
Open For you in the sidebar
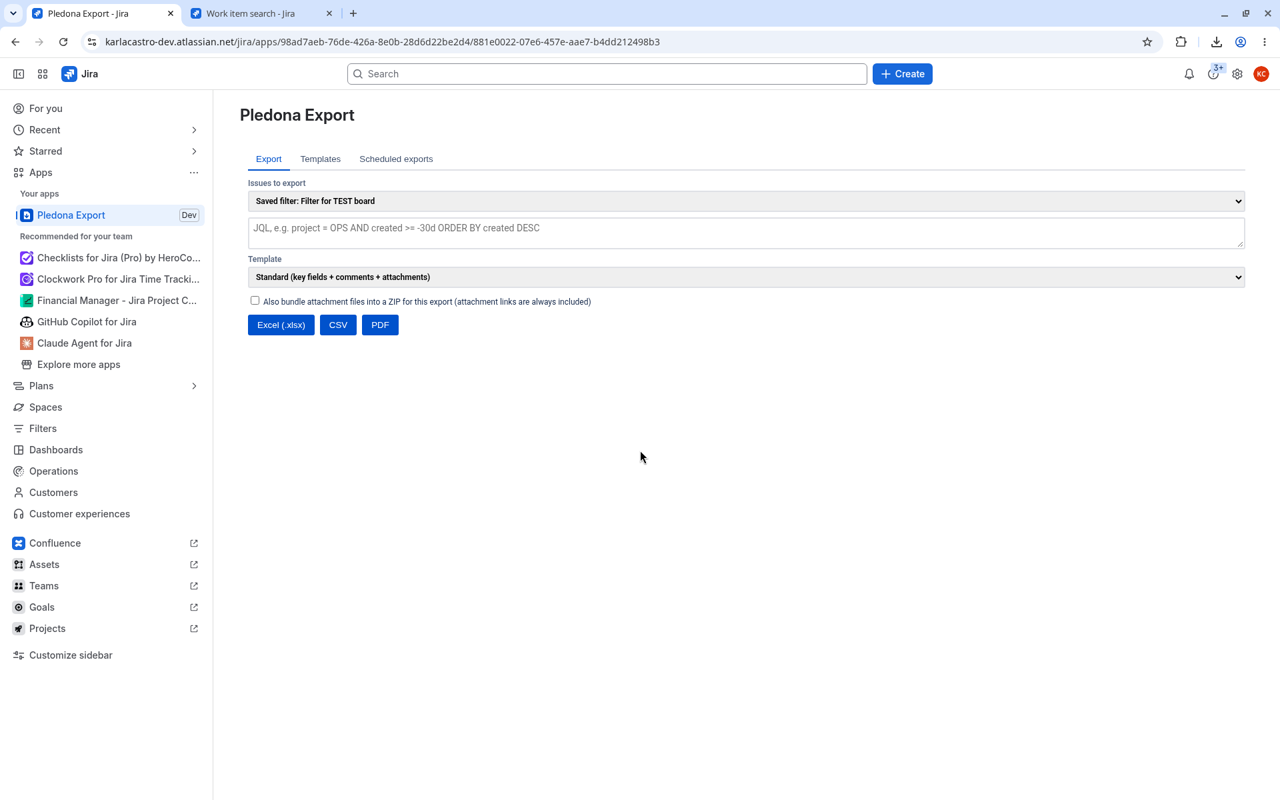[105, 108]
